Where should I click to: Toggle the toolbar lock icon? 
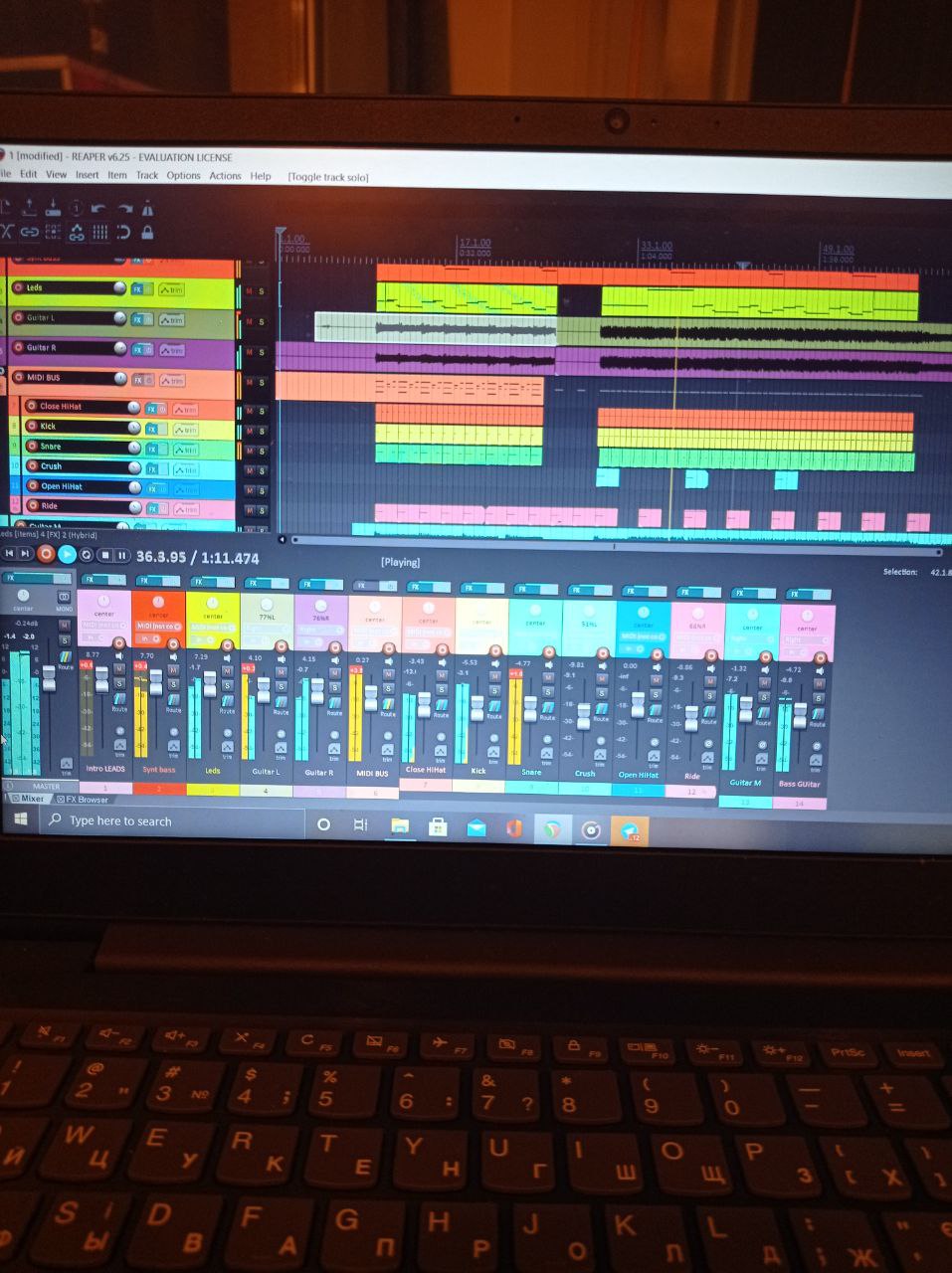(x=147, y=233)
